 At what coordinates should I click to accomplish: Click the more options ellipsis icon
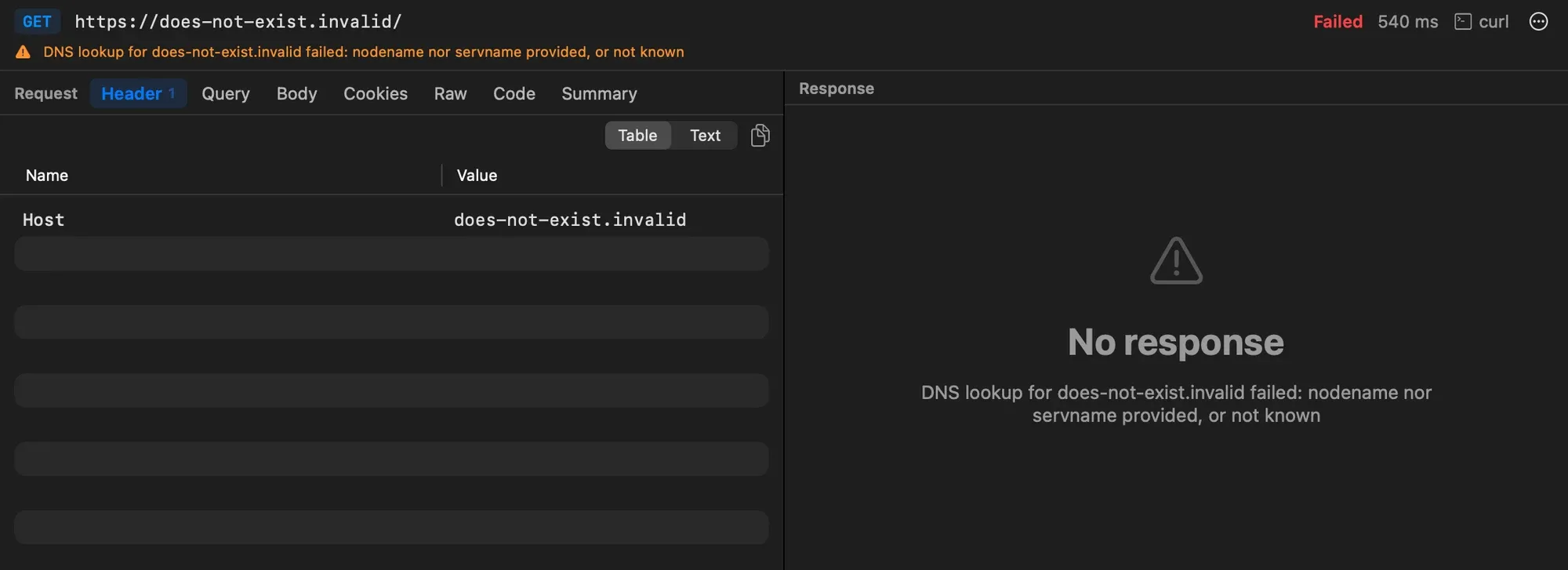[1538, 22]
